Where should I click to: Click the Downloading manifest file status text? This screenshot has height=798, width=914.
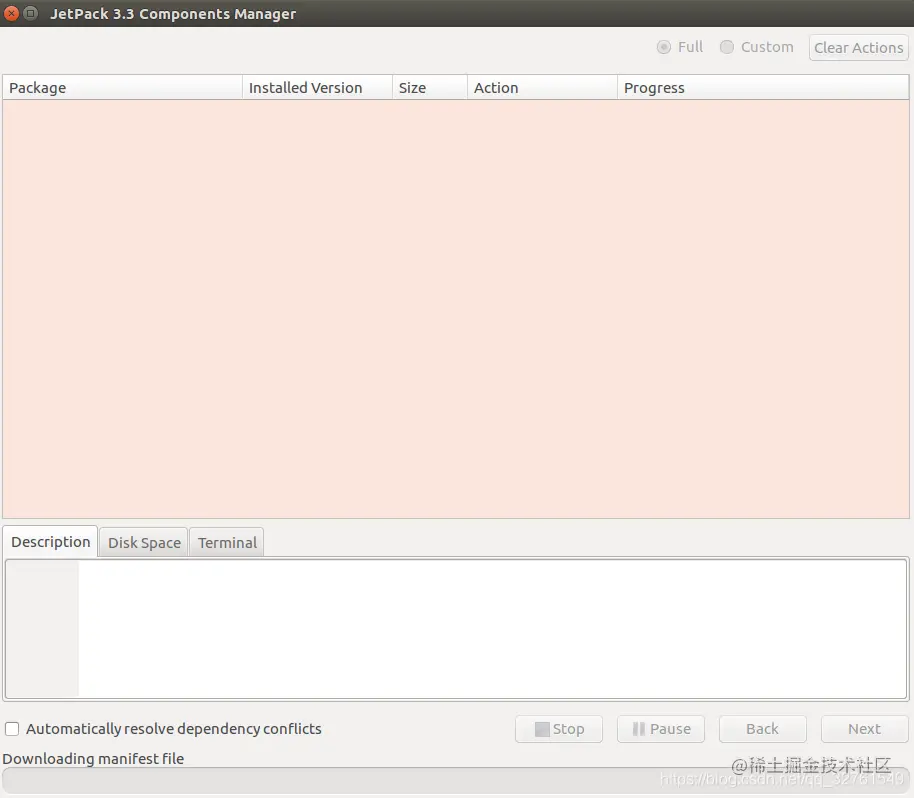tap(93, 758)
